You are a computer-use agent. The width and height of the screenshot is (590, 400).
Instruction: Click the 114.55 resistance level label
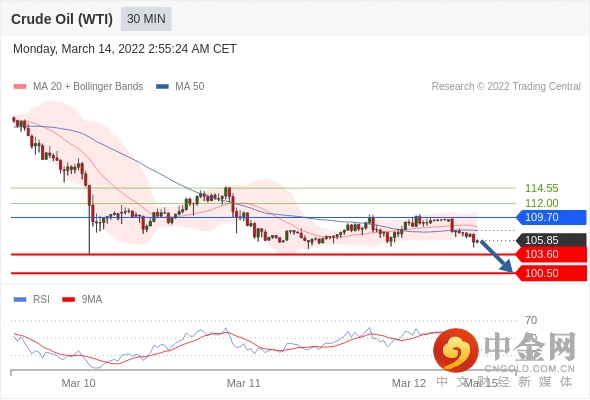click(x=541, y=188)
